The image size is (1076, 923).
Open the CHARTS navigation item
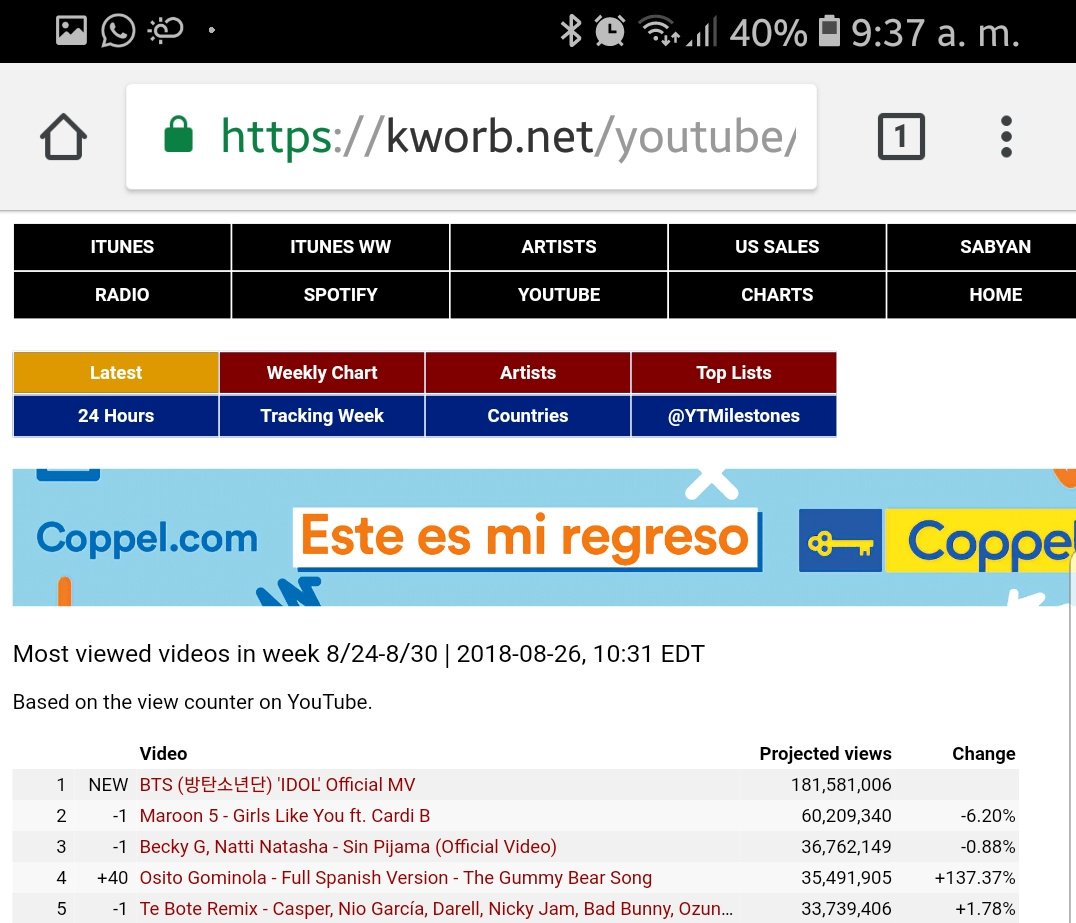777,294
